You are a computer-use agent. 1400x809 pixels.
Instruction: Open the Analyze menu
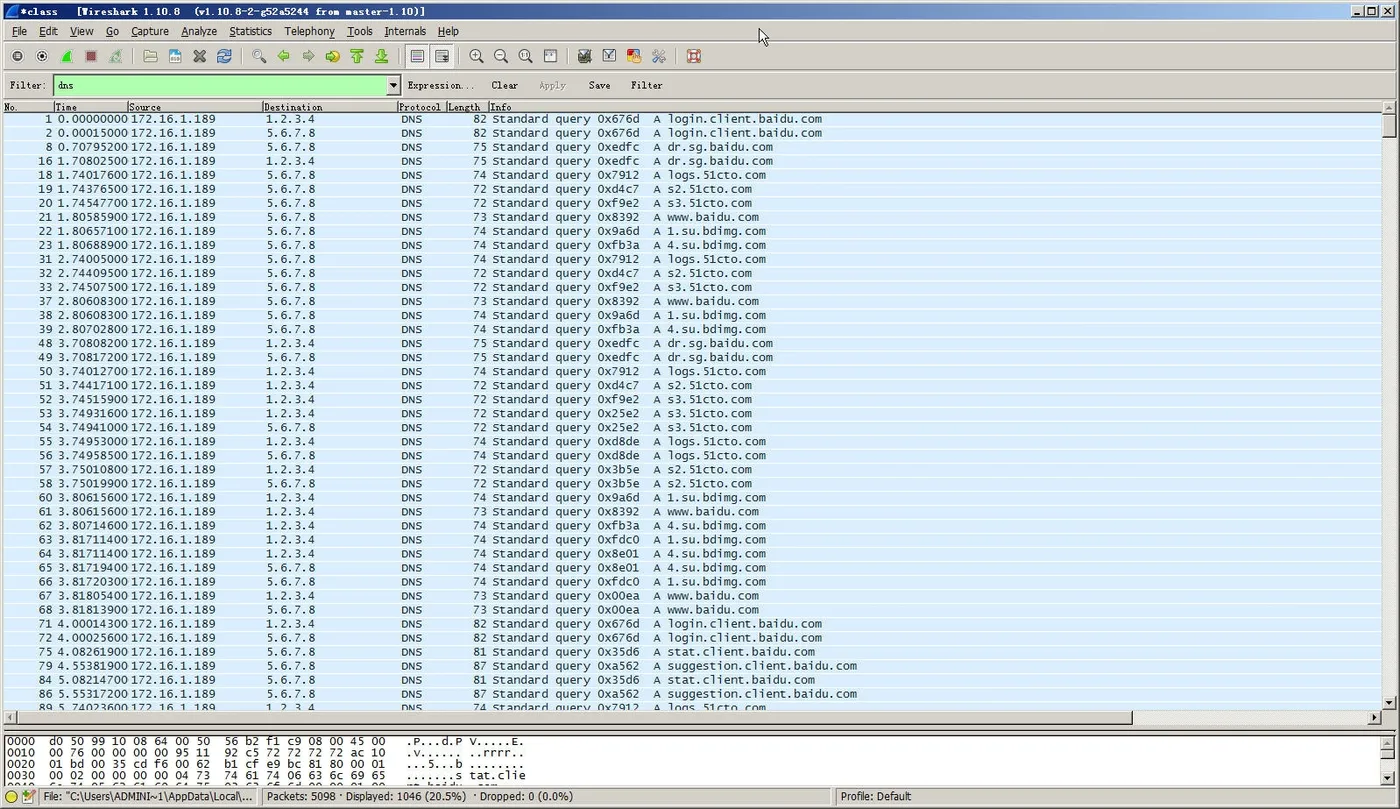199,31
